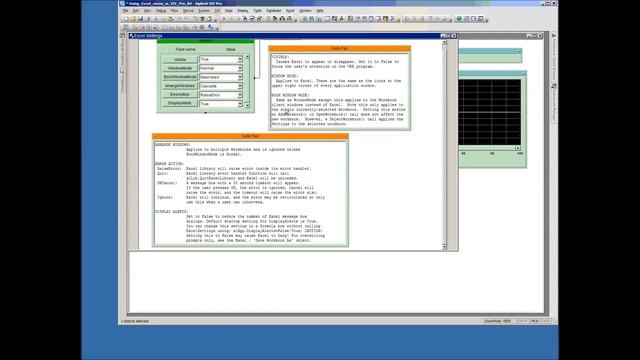640x360 pixels.
Task: Click the X delete icon in toolbar
Action: tap(392, 19)
